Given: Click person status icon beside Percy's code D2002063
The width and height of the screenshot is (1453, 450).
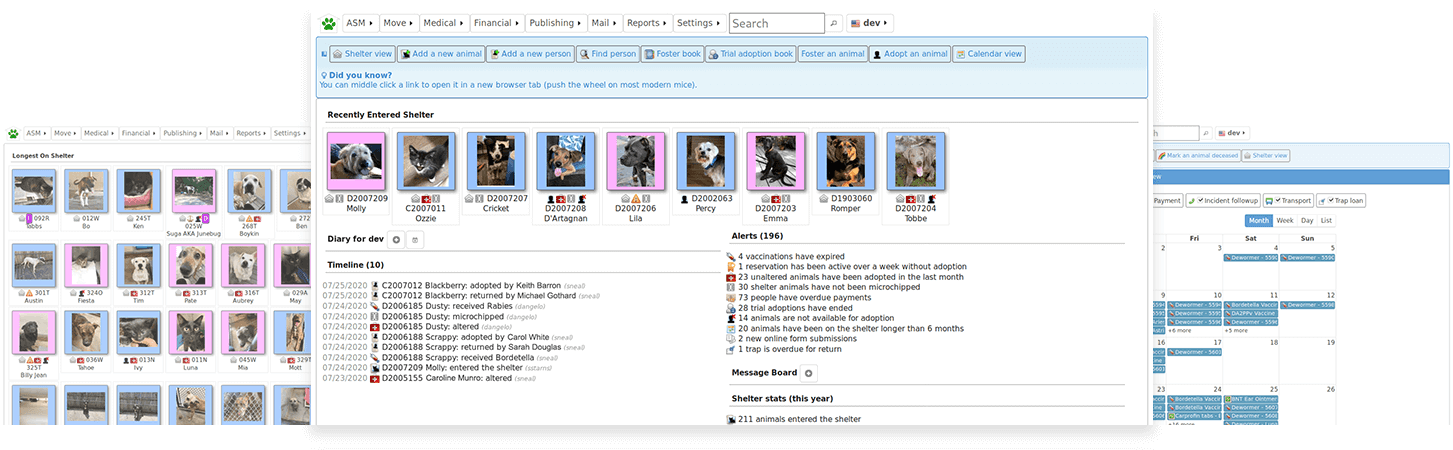Looking at the screenshot, I should pyautogui.click(x=685, y=198).
